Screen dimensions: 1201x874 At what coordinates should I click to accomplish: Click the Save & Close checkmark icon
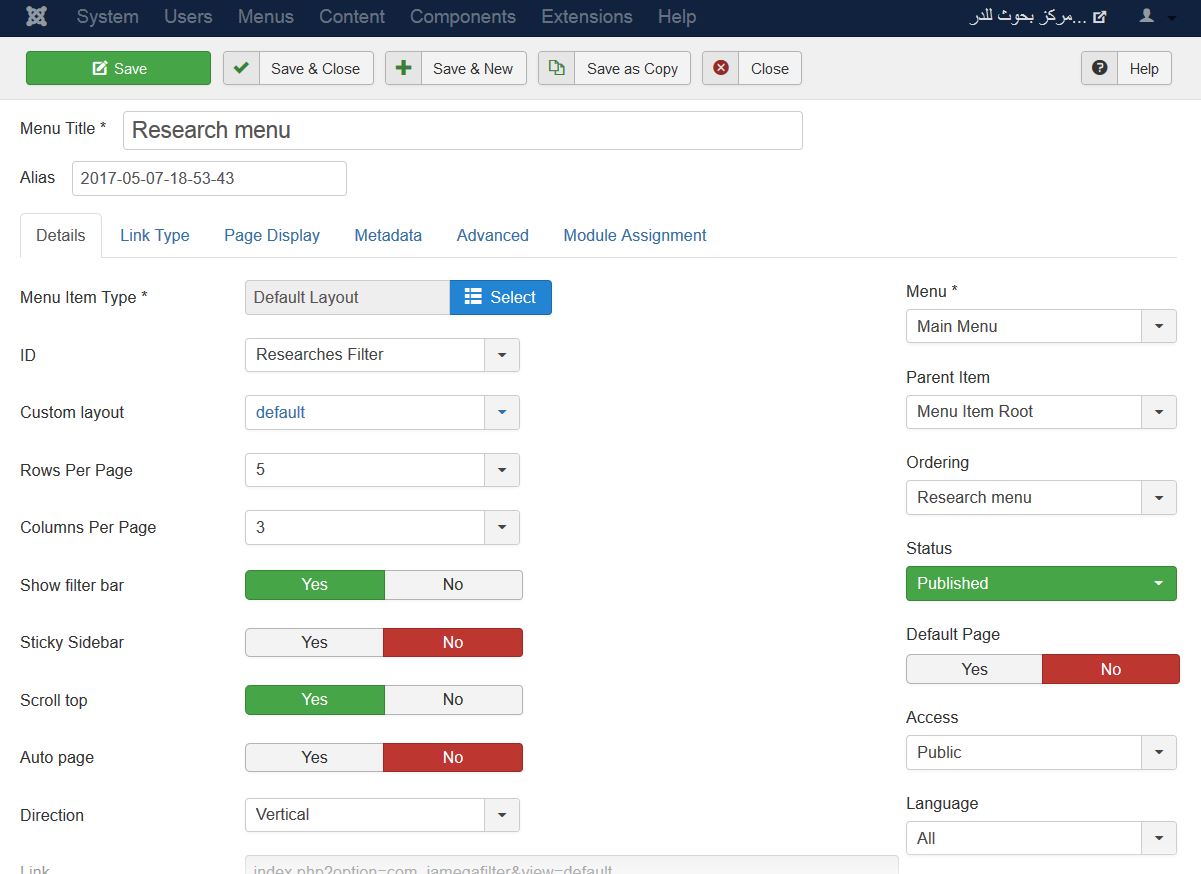(241, 68)
